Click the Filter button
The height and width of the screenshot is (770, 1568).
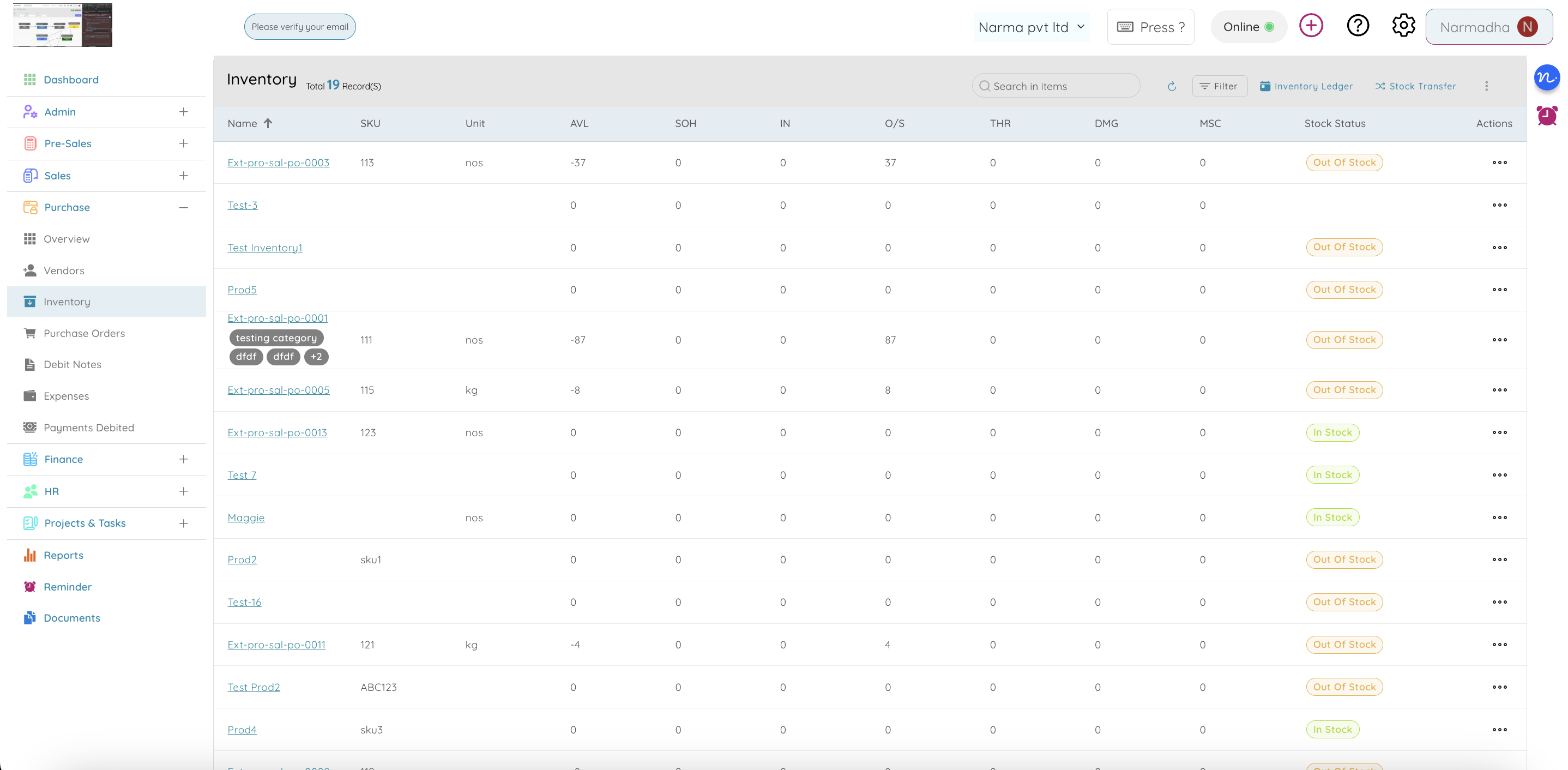point(1219,87)
